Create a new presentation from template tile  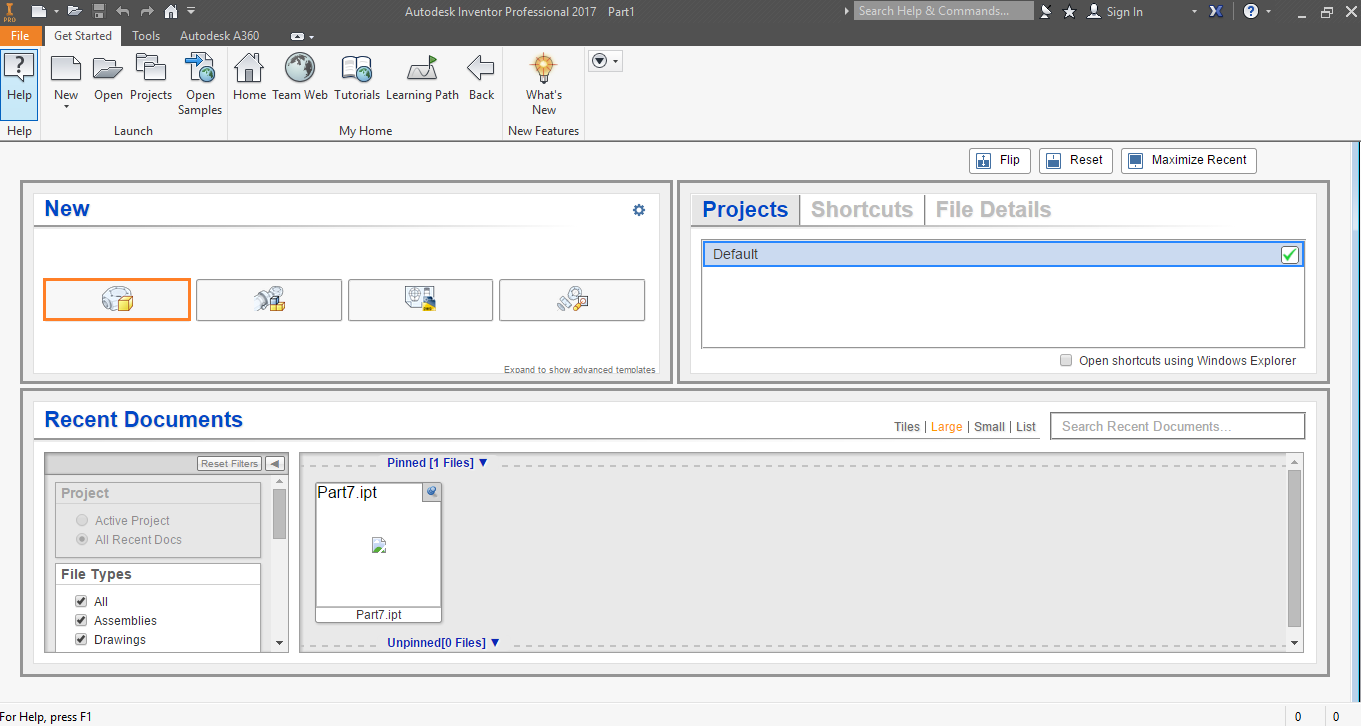572,300
